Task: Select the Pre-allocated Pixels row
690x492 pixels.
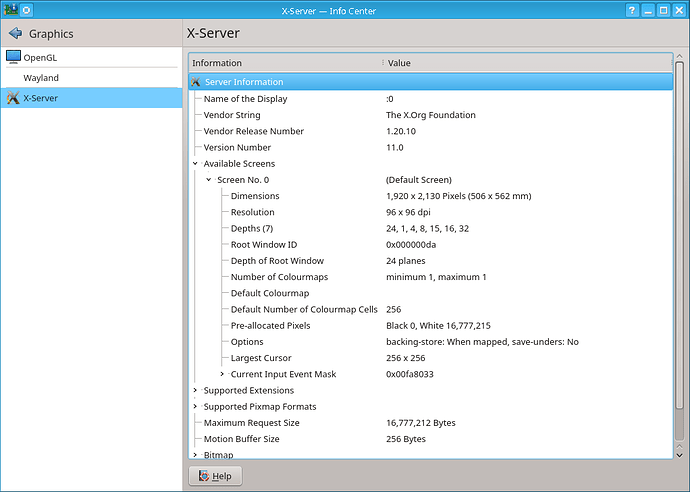Action: coord(431,326)
